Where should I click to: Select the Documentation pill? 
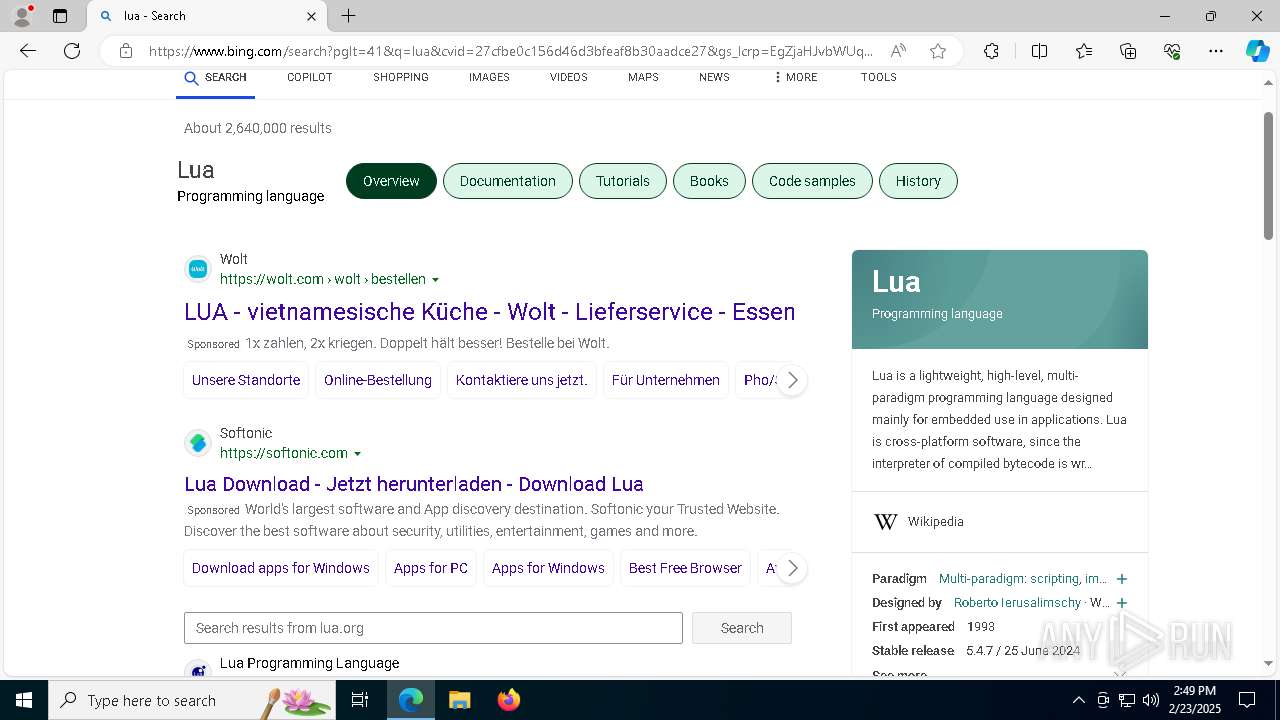point(508,181)
